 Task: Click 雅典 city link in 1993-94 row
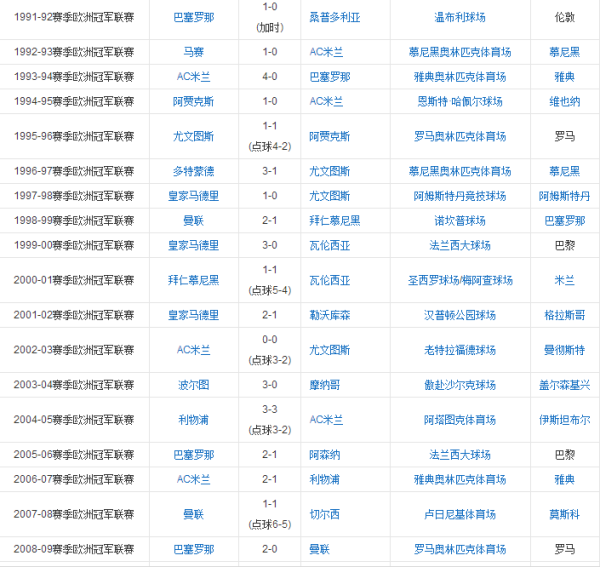[565, 77]
